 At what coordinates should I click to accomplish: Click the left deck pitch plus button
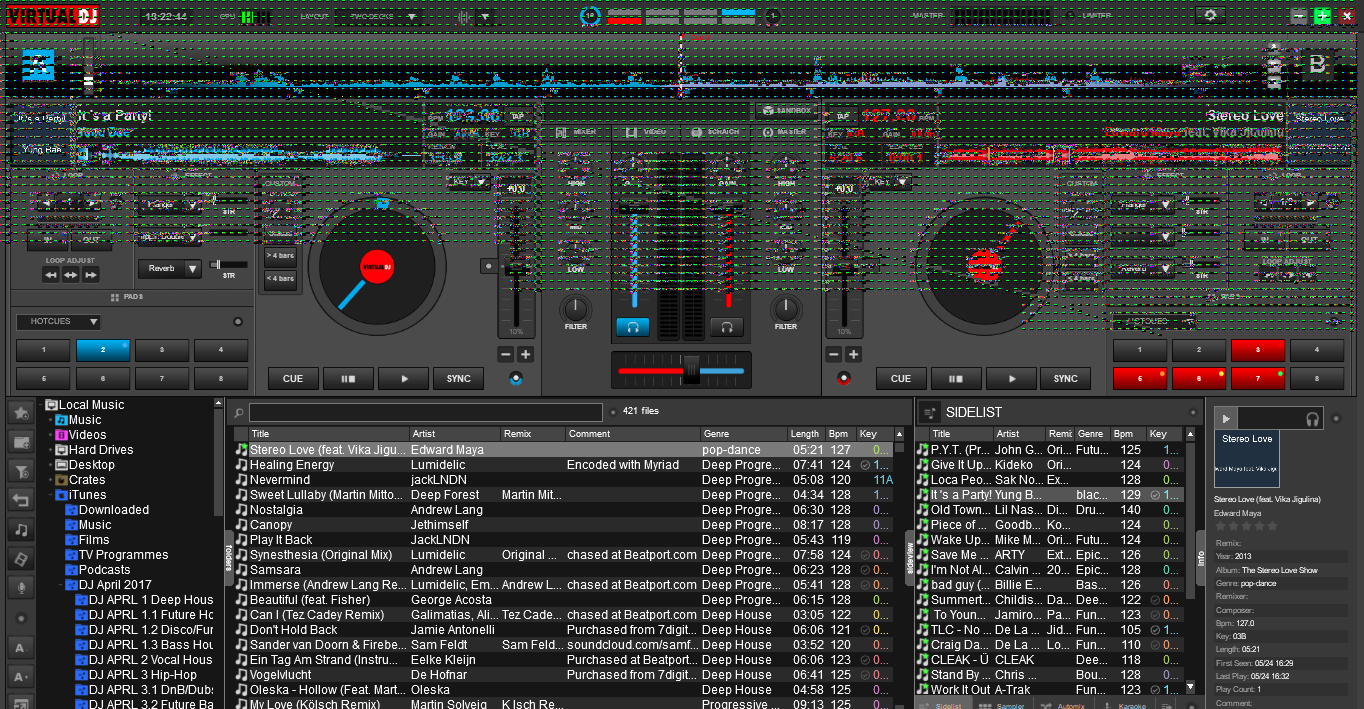pos(526,354)
